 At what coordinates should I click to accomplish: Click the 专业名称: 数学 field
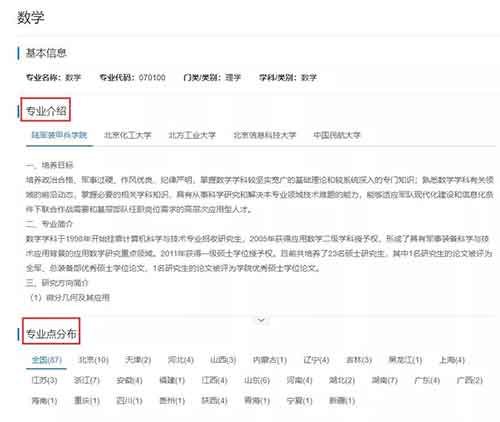54,78
